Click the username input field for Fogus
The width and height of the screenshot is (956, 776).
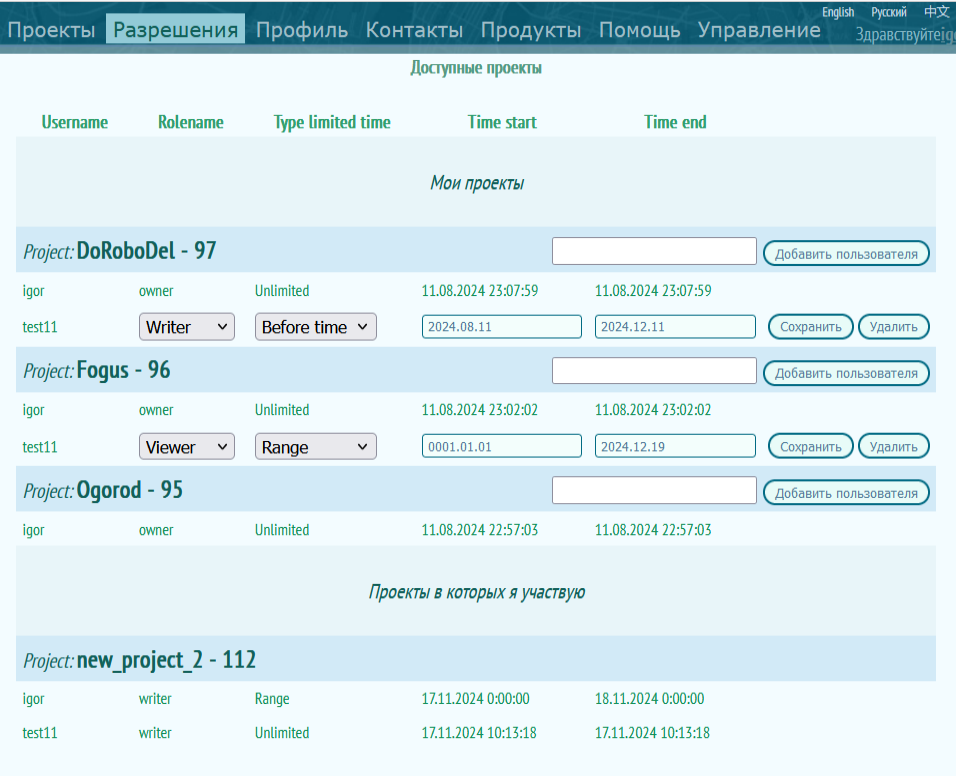point(654,371)
